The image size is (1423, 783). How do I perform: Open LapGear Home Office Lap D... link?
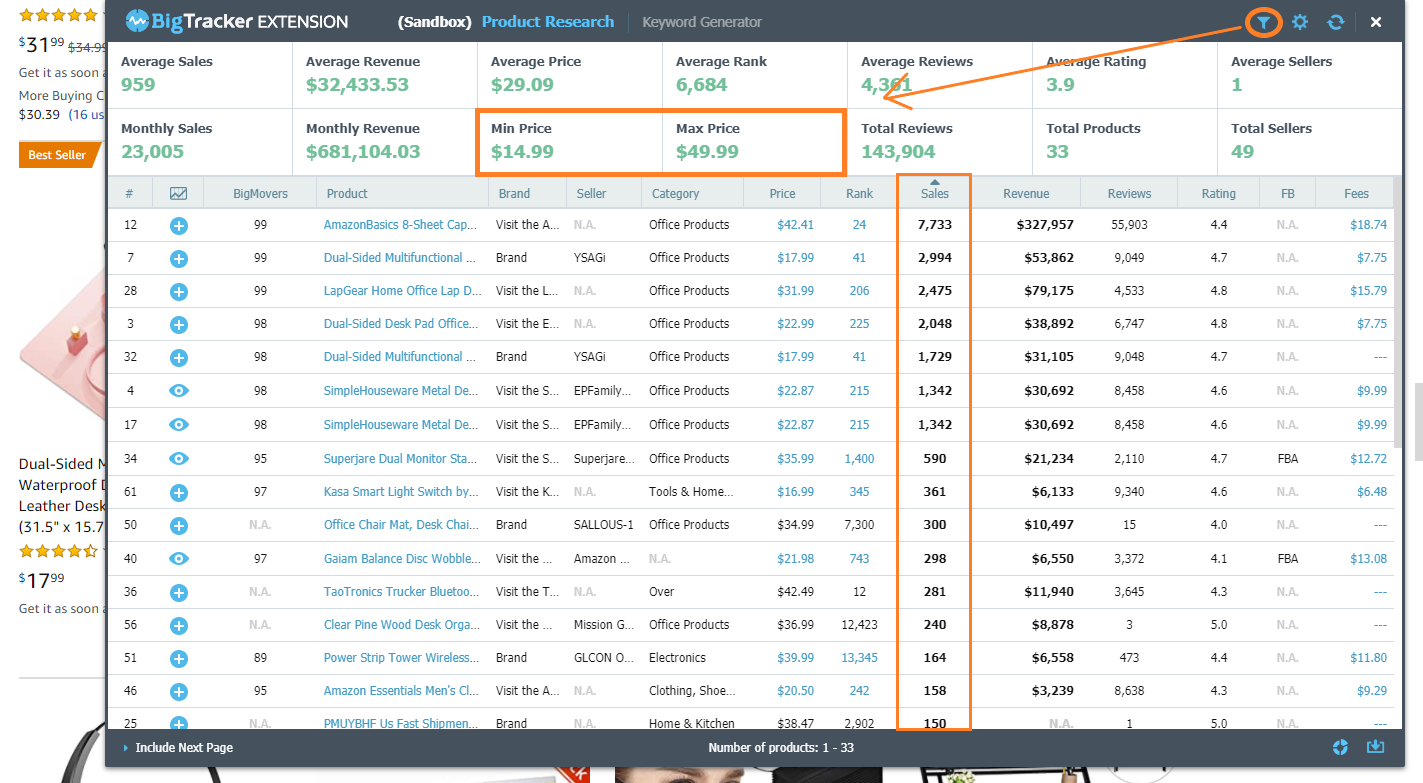[x=402, y=291]
